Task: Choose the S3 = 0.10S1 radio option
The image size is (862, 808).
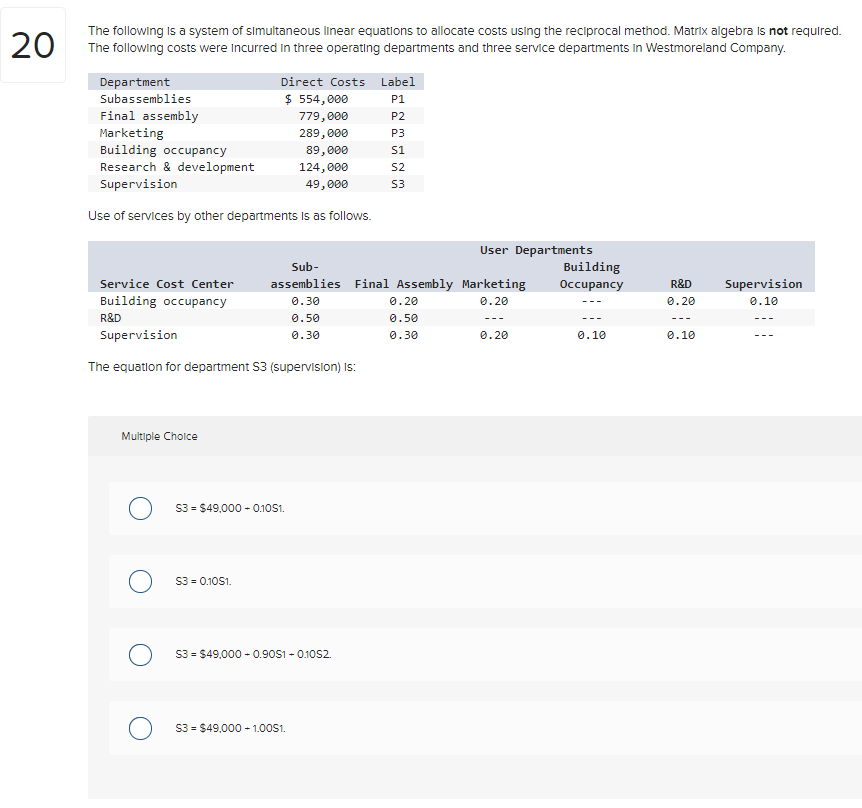Action: tap(140, 581)
